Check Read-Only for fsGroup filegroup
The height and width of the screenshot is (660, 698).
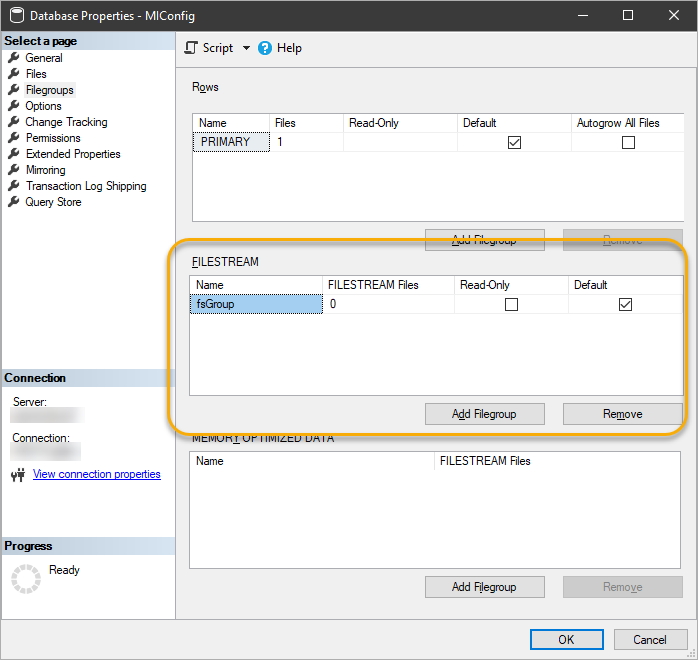click(511, 304)
